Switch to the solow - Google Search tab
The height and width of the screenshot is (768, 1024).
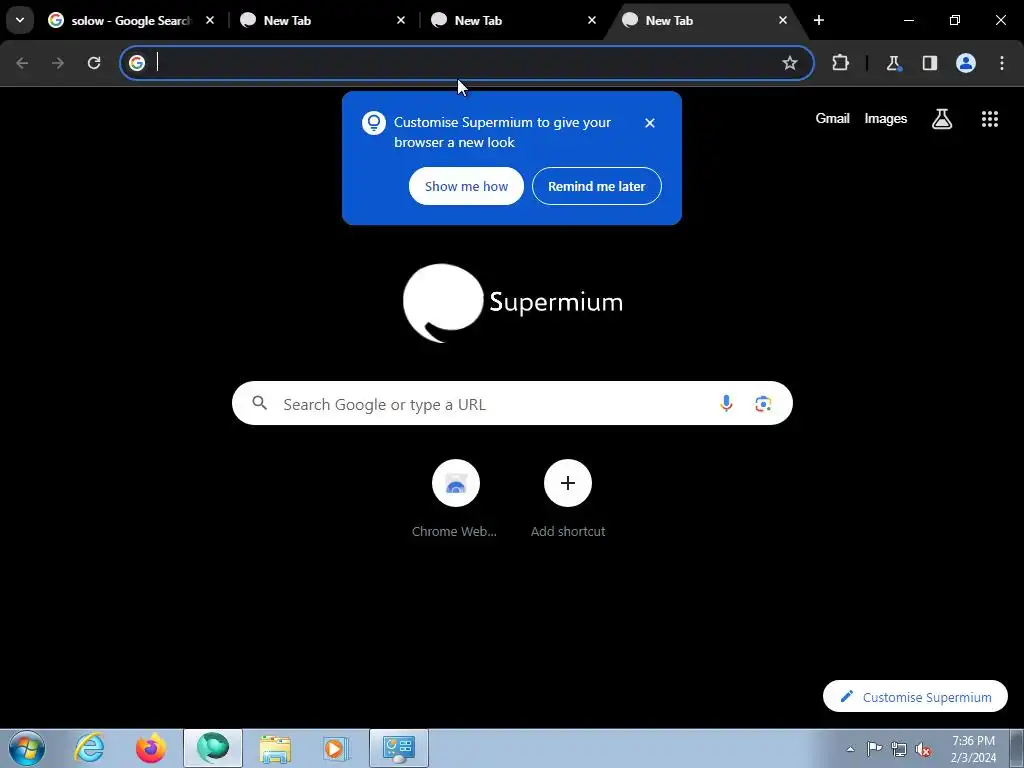(131, 21)
